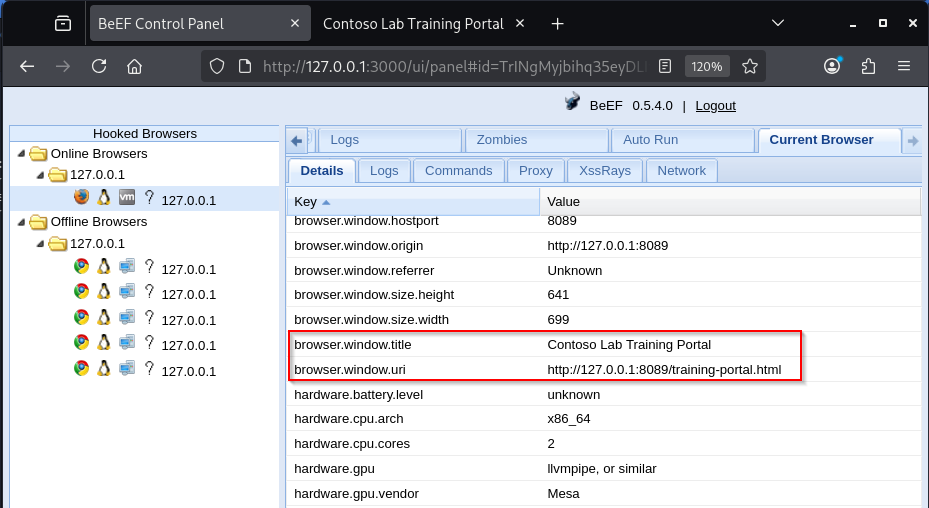This screenshot has height=508, width=929.
Task: Close the BeEF Control Panel tab
Action: click(x=294, y=24)
